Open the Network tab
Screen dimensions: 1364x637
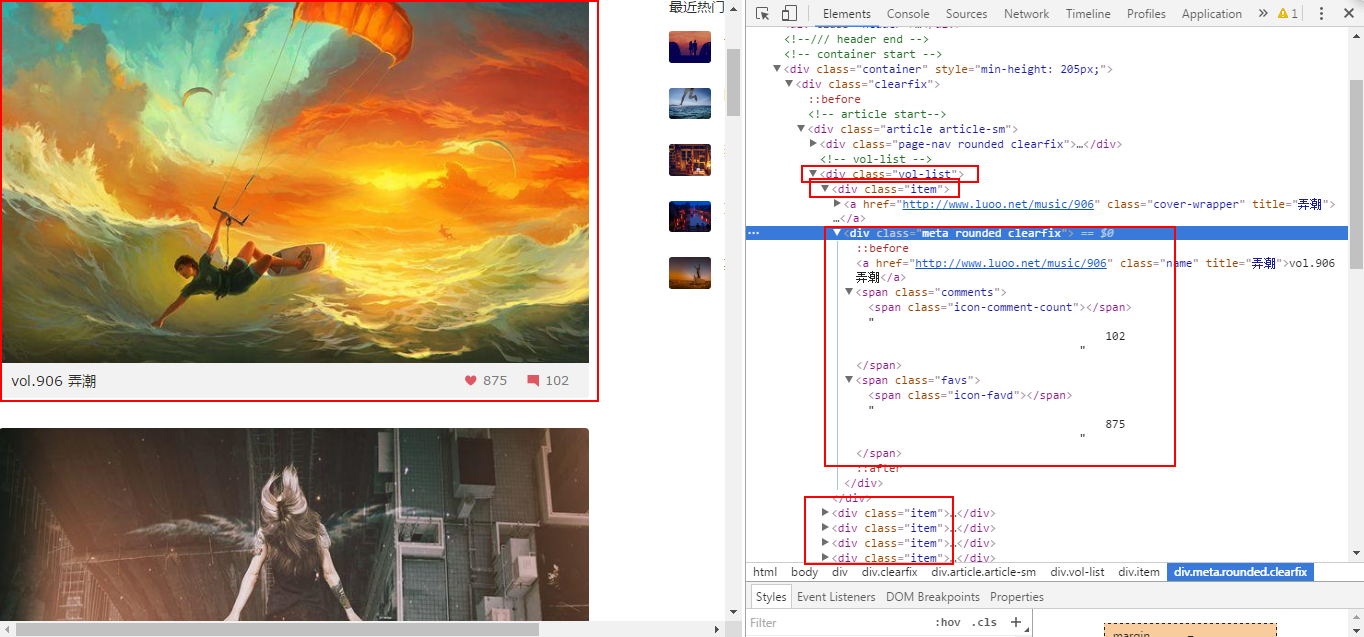coord(1026,14)
